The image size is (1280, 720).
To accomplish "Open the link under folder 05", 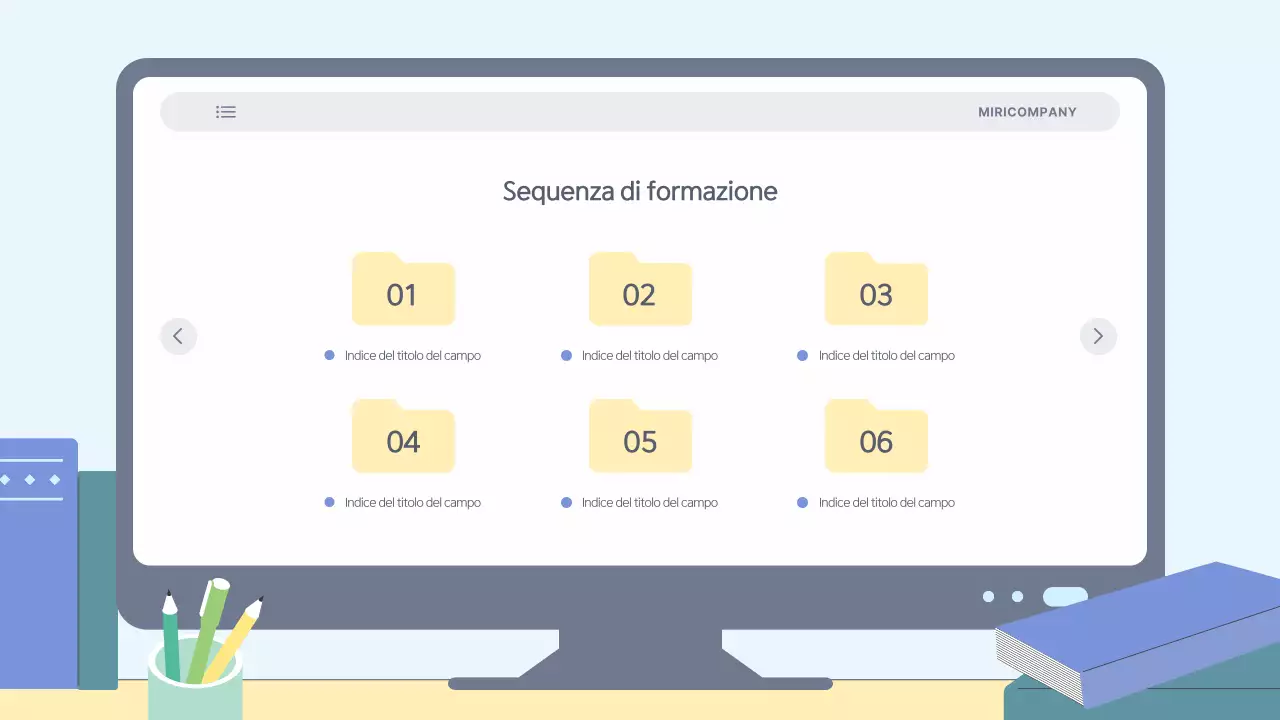I will 649,502.
